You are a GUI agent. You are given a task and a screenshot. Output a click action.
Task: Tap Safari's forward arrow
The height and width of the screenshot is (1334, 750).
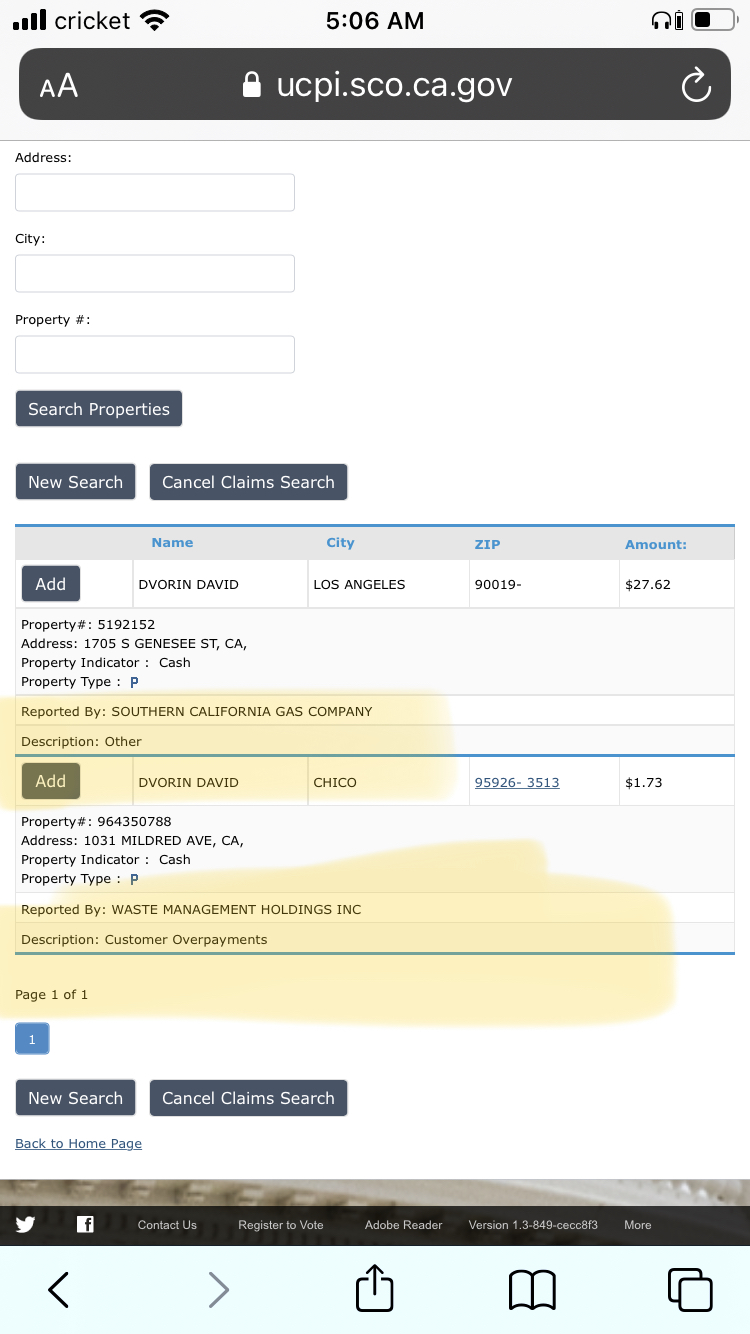click(x=218, y=1290)
